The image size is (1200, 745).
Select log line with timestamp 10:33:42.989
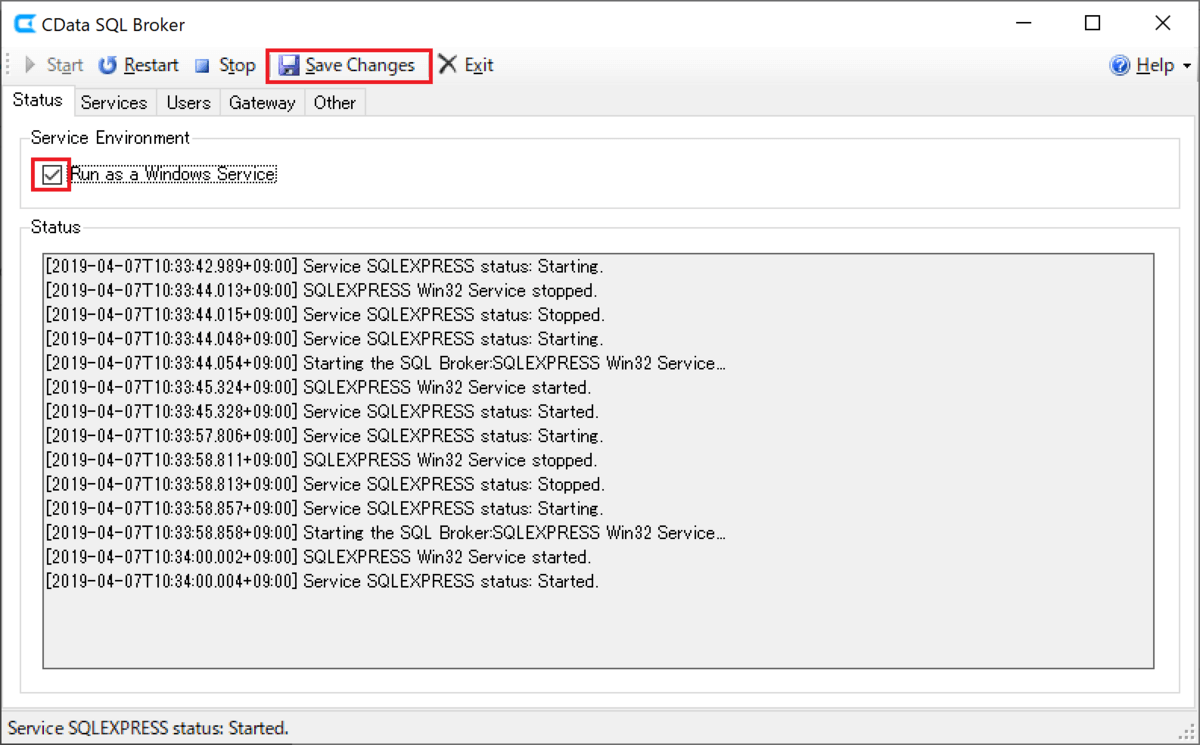click(x=325, y=267)
